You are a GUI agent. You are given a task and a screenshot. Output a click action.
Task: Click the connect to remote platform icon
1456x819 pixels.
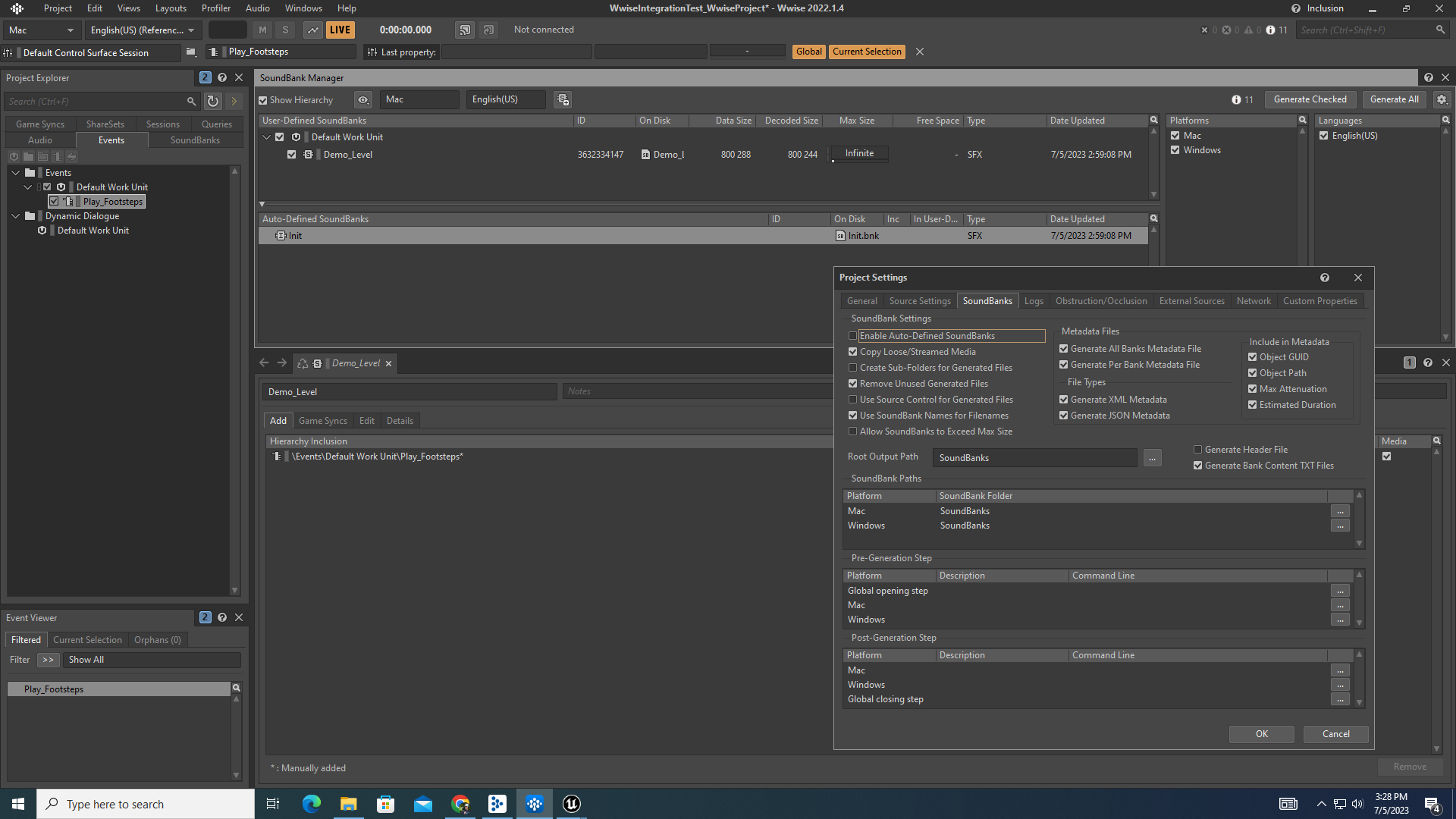tap(465, 30)
